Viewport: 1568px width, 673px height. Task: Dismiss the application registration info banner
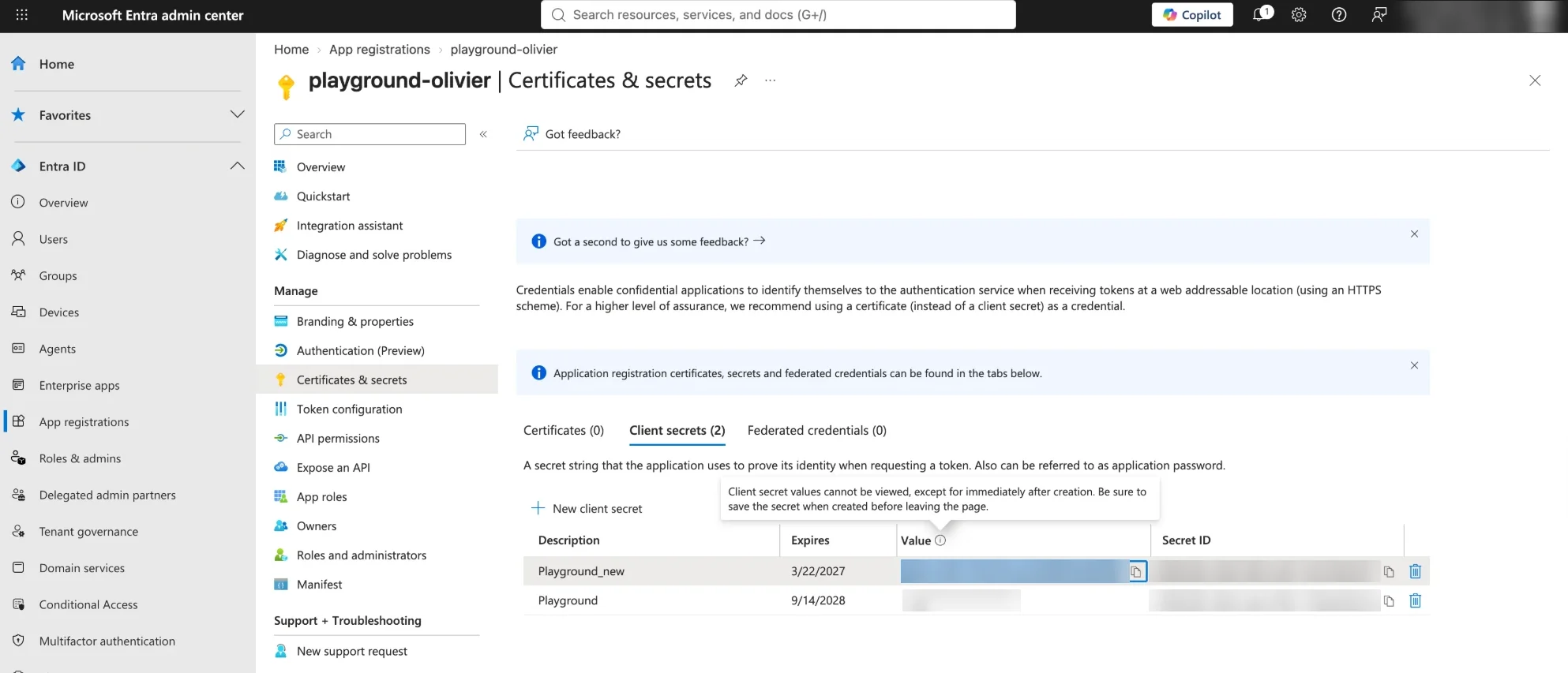[1414, 365]
